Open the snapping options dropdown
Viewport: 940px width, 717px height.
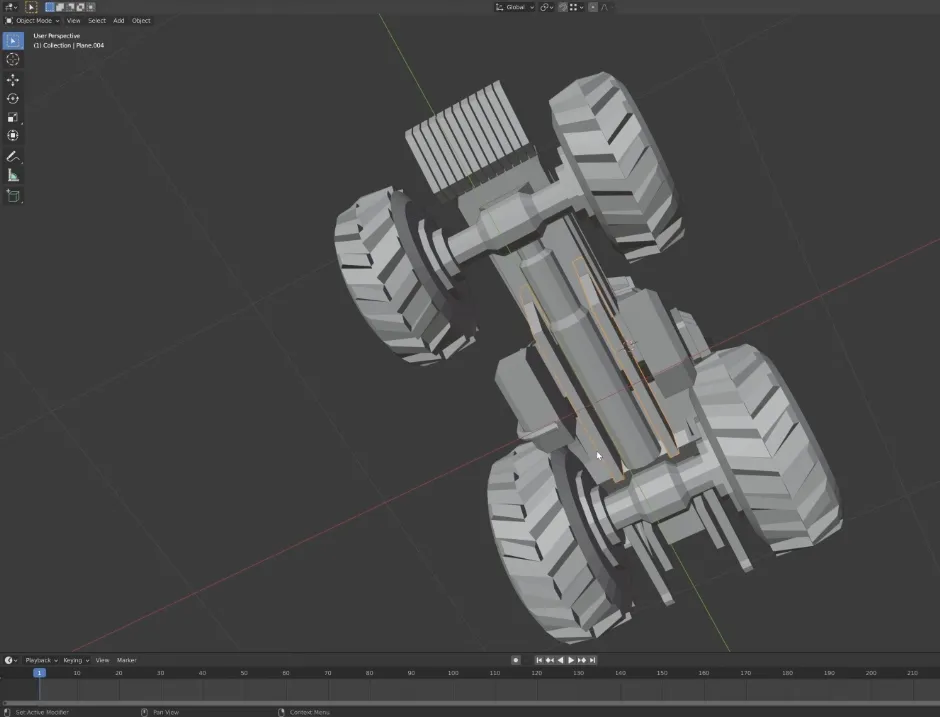click(577, 7)
